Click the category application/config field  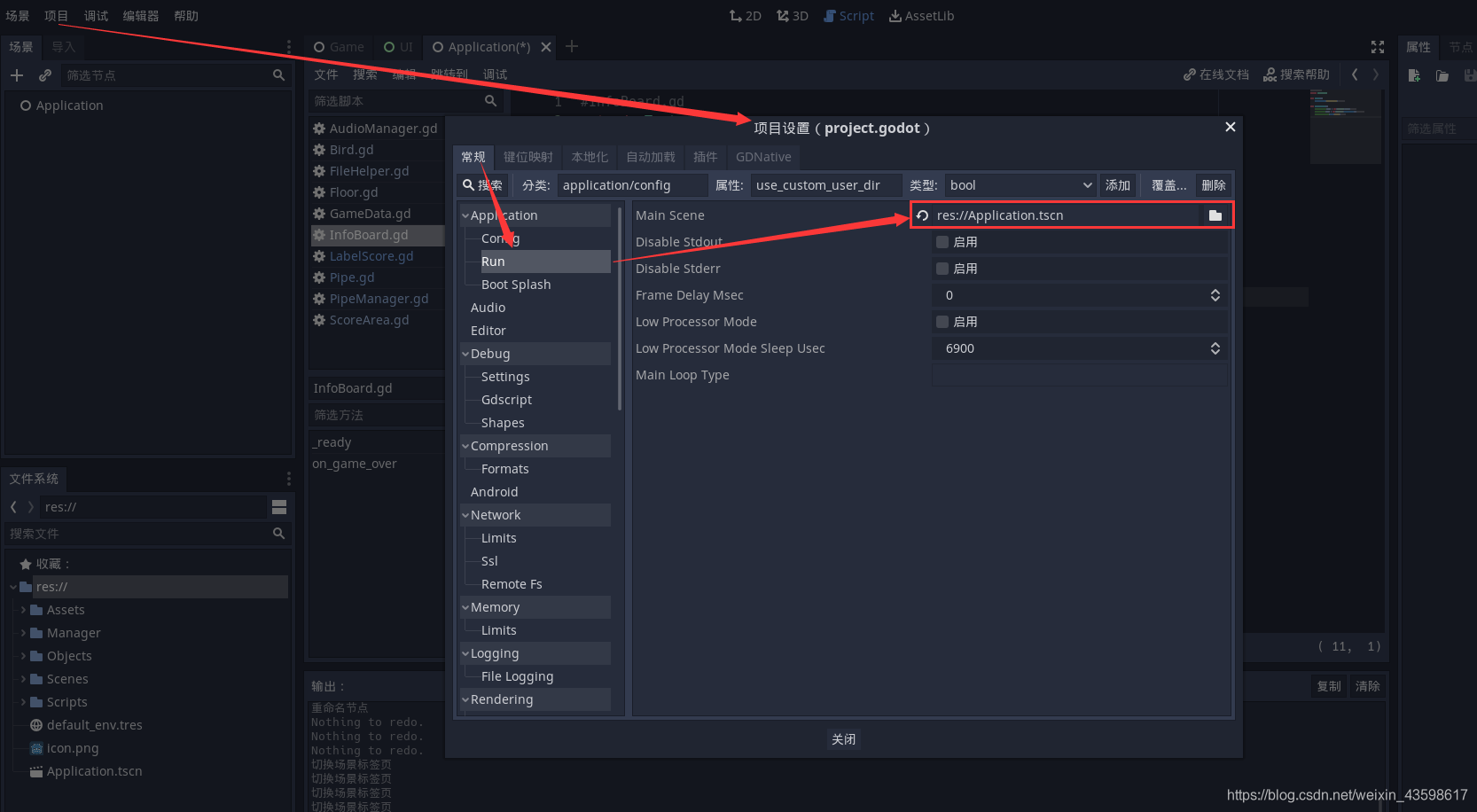tap(633, 185)
